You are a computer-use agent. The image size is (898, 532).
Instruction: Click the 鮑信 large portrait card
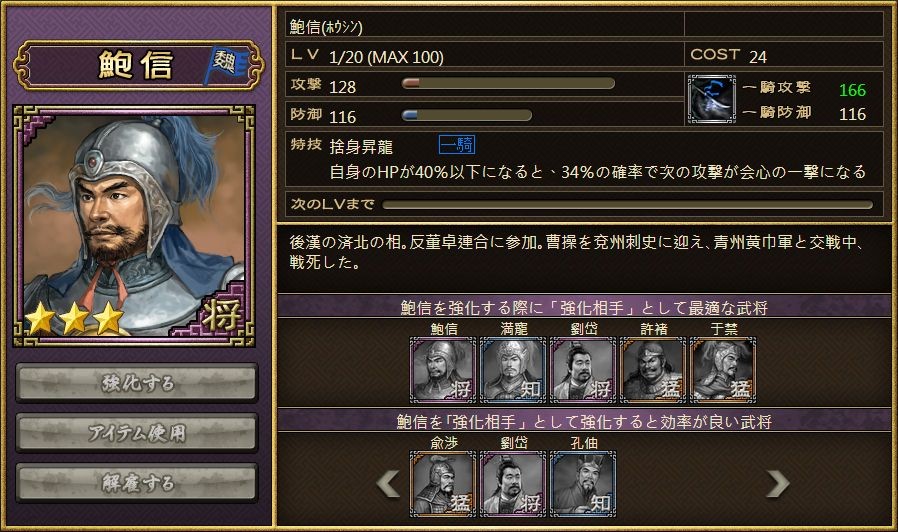(134, 226)
